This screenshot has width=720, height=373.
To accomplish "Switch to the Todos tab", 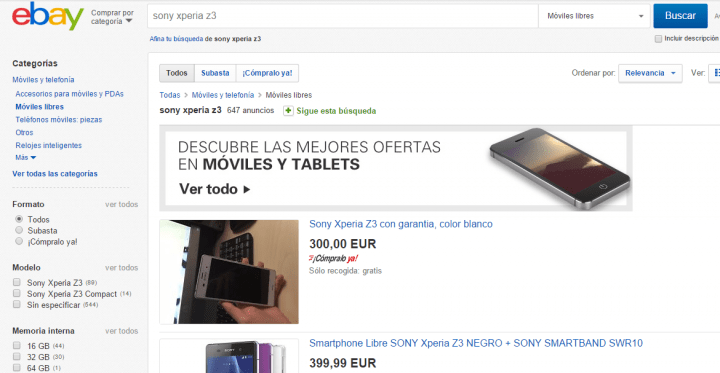I will tap(177, 73).
